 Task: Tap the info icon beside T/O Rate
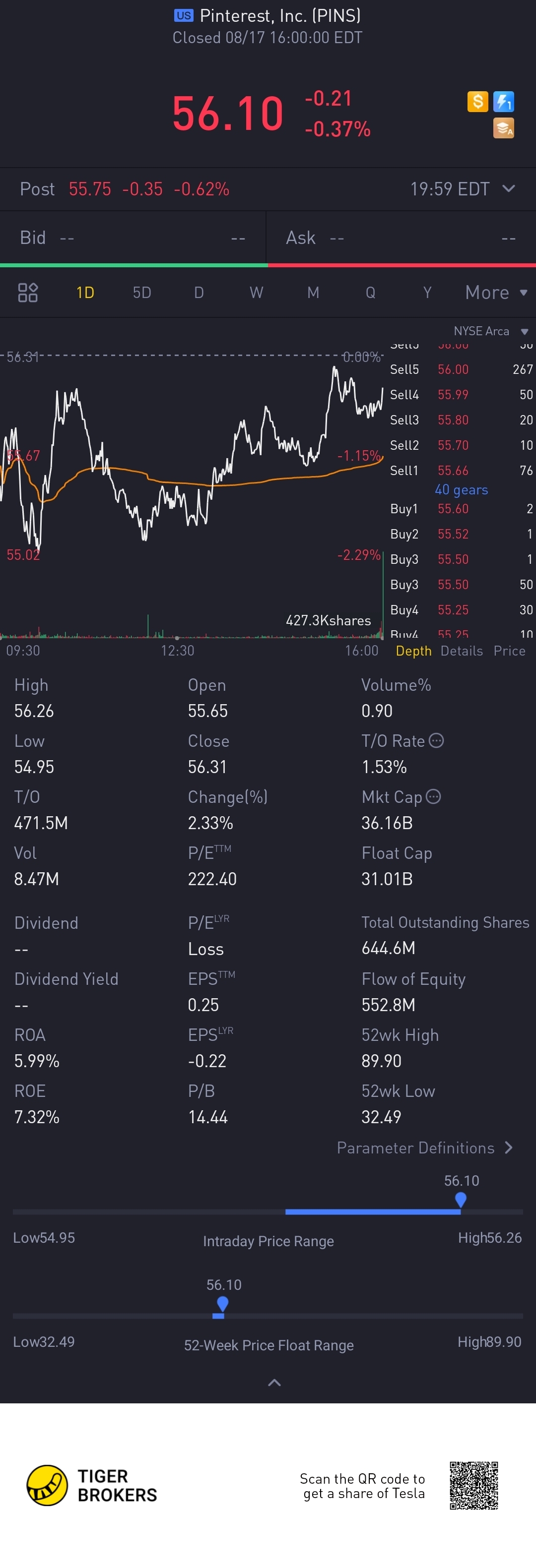[x=436, y=741]
